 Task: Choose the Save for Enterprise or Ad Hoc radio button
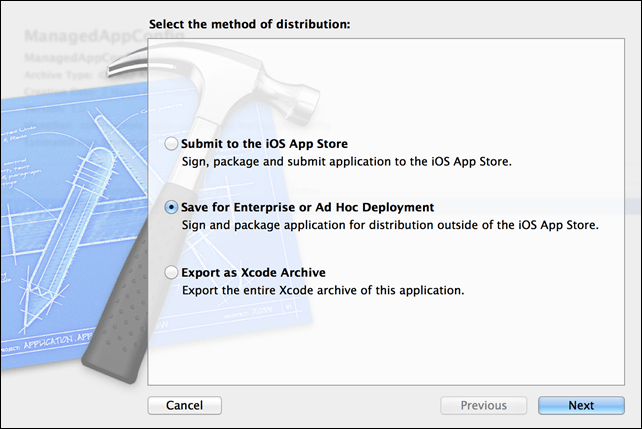click(x=173, y=207)
